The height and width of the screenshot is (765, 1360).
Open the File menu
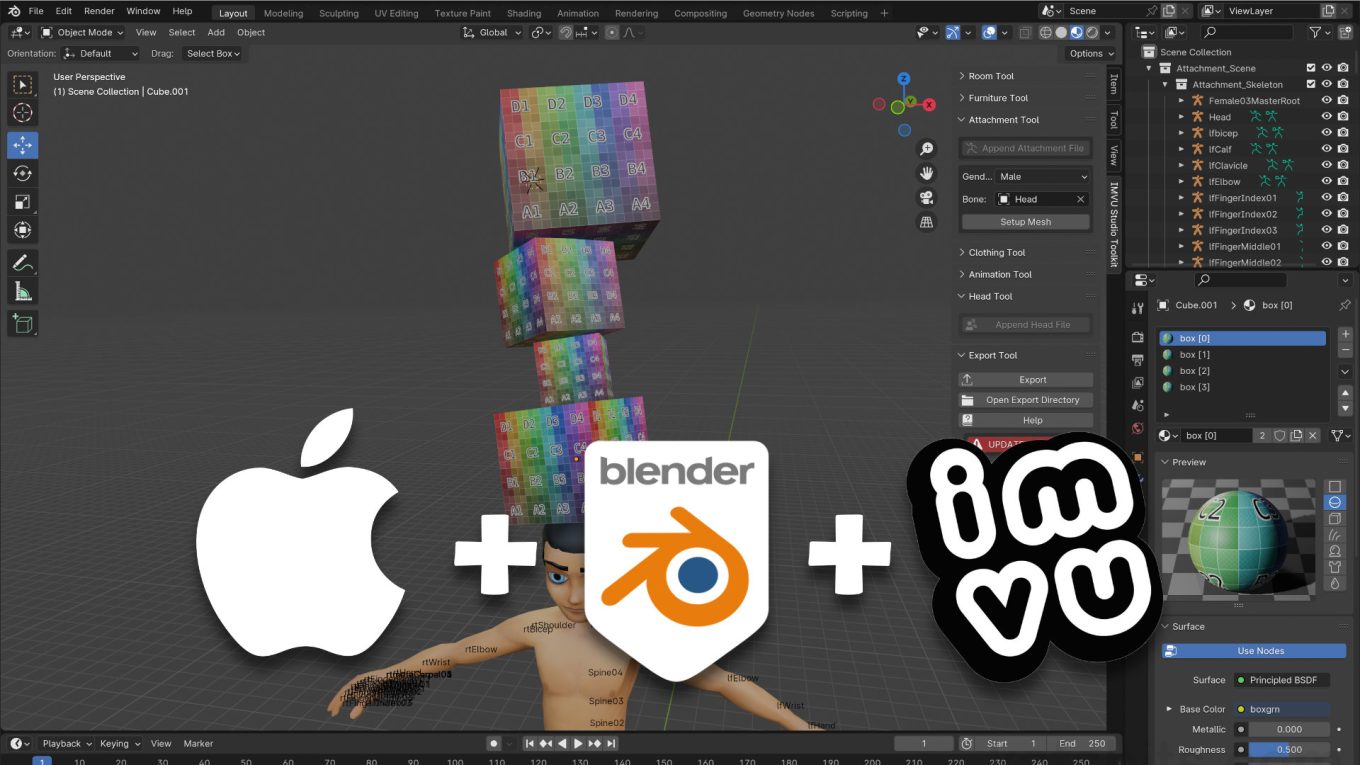36,11
